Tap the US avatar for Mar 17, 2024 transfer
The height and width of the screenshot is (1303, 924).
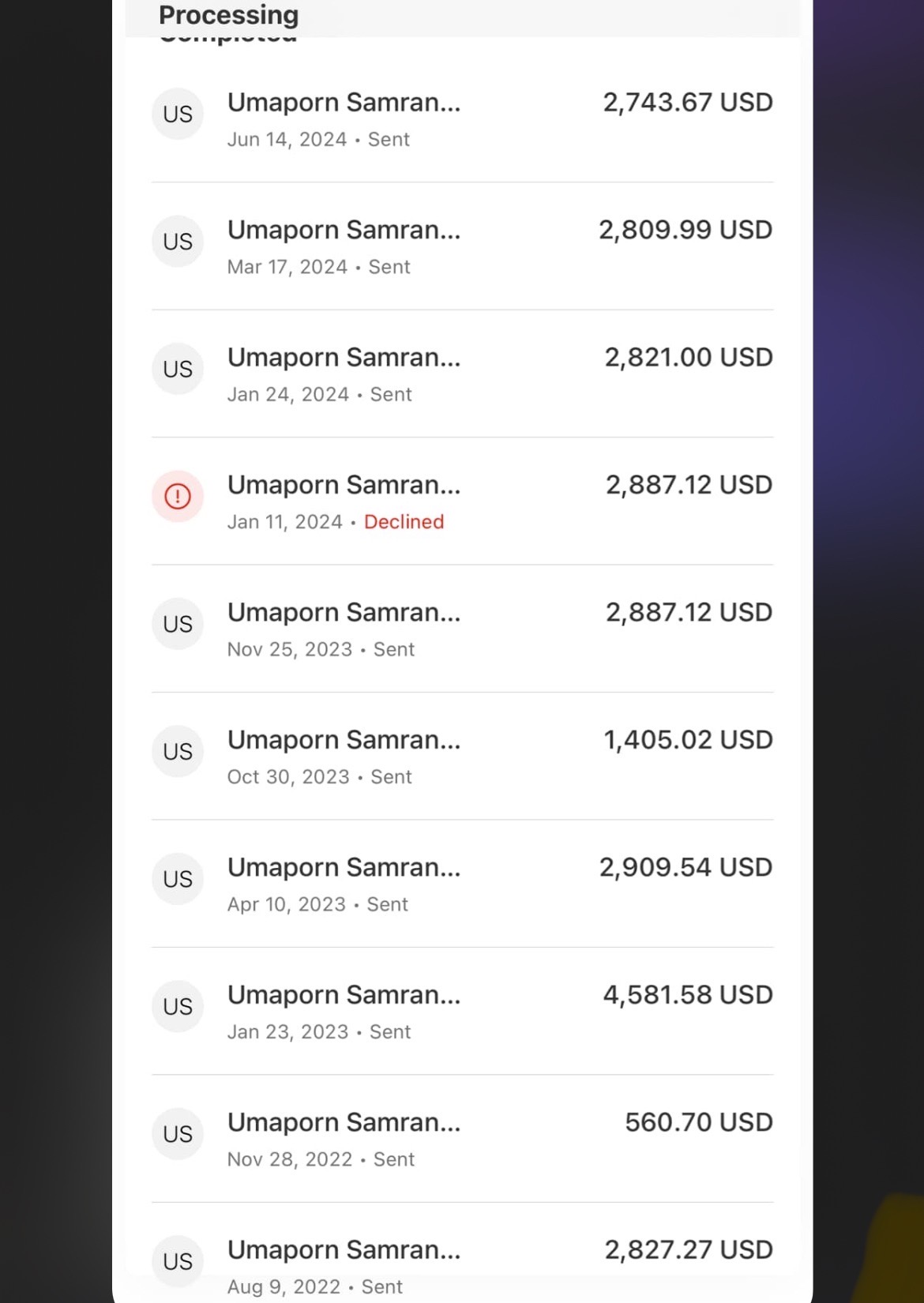[178, 241]
